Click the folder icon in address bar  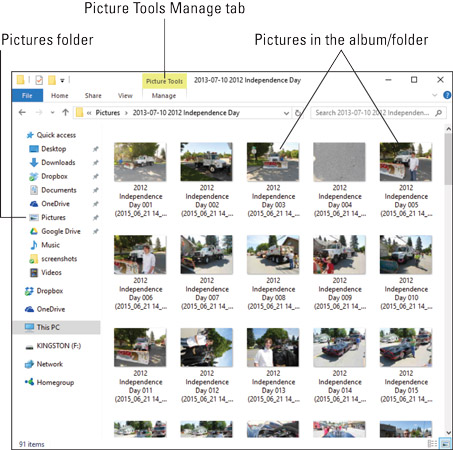79,113
